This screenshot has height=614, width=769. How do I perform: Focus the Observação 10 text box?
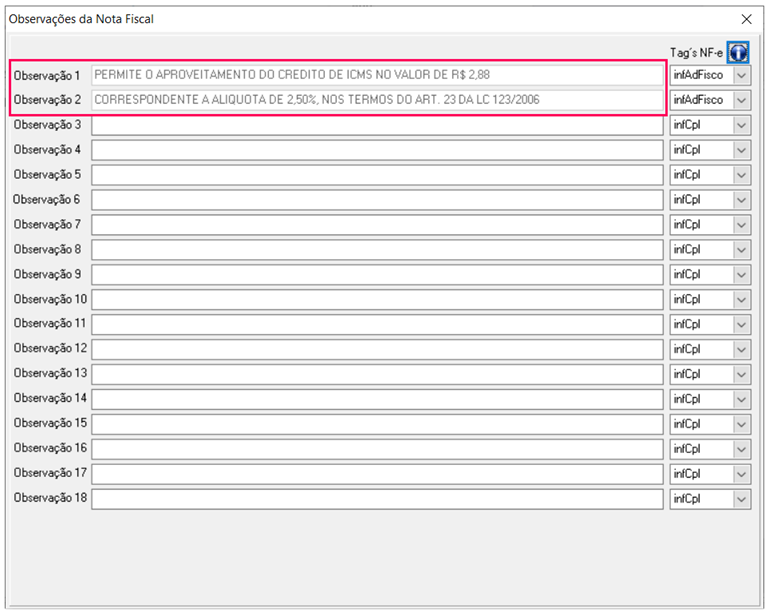pos(377,299)
